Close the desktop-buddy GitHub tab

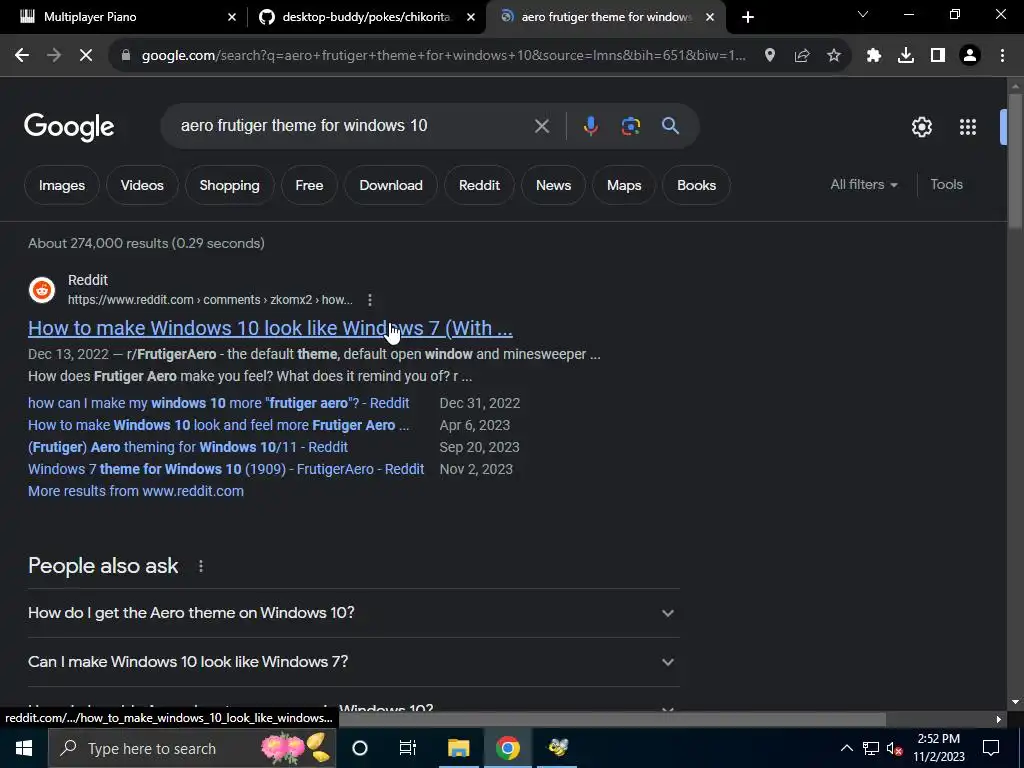click(471, 17)
